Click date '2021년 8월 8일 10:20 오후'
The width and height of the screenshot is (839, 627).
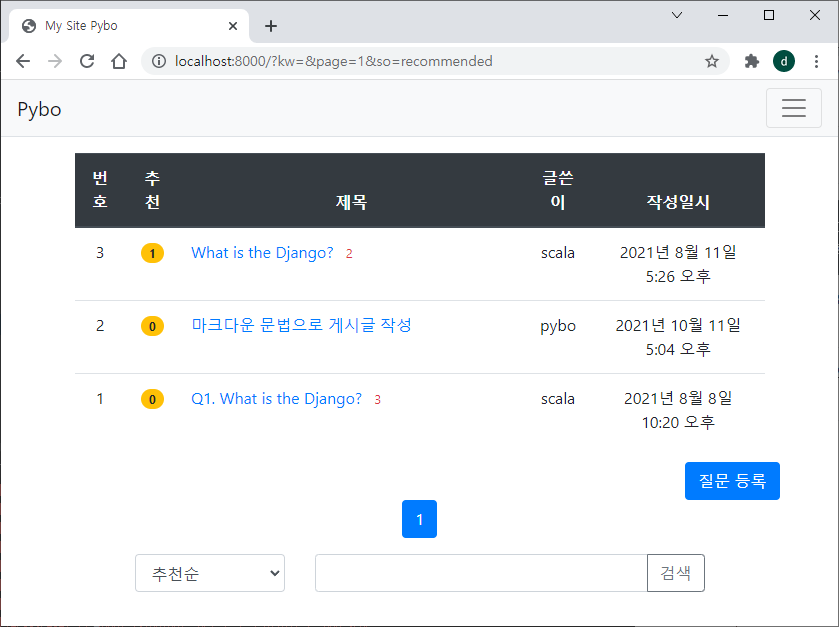(x=678, y=410)
